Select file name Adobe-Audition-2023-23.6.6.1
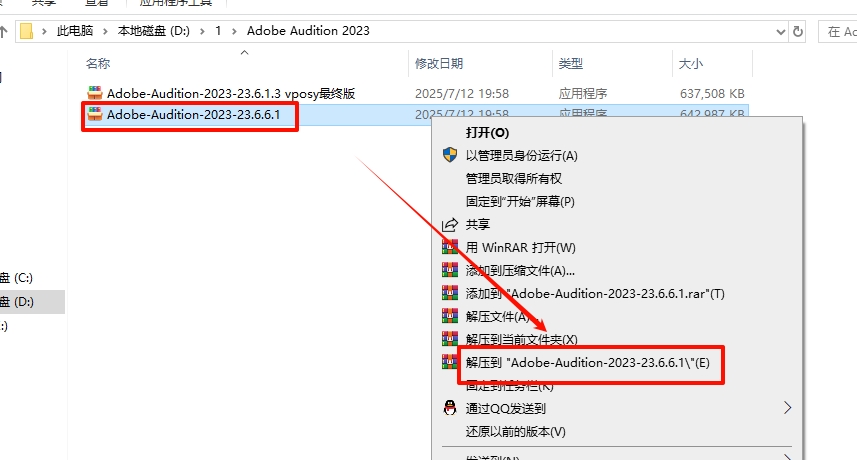857x460 pixels. point(193,114)
